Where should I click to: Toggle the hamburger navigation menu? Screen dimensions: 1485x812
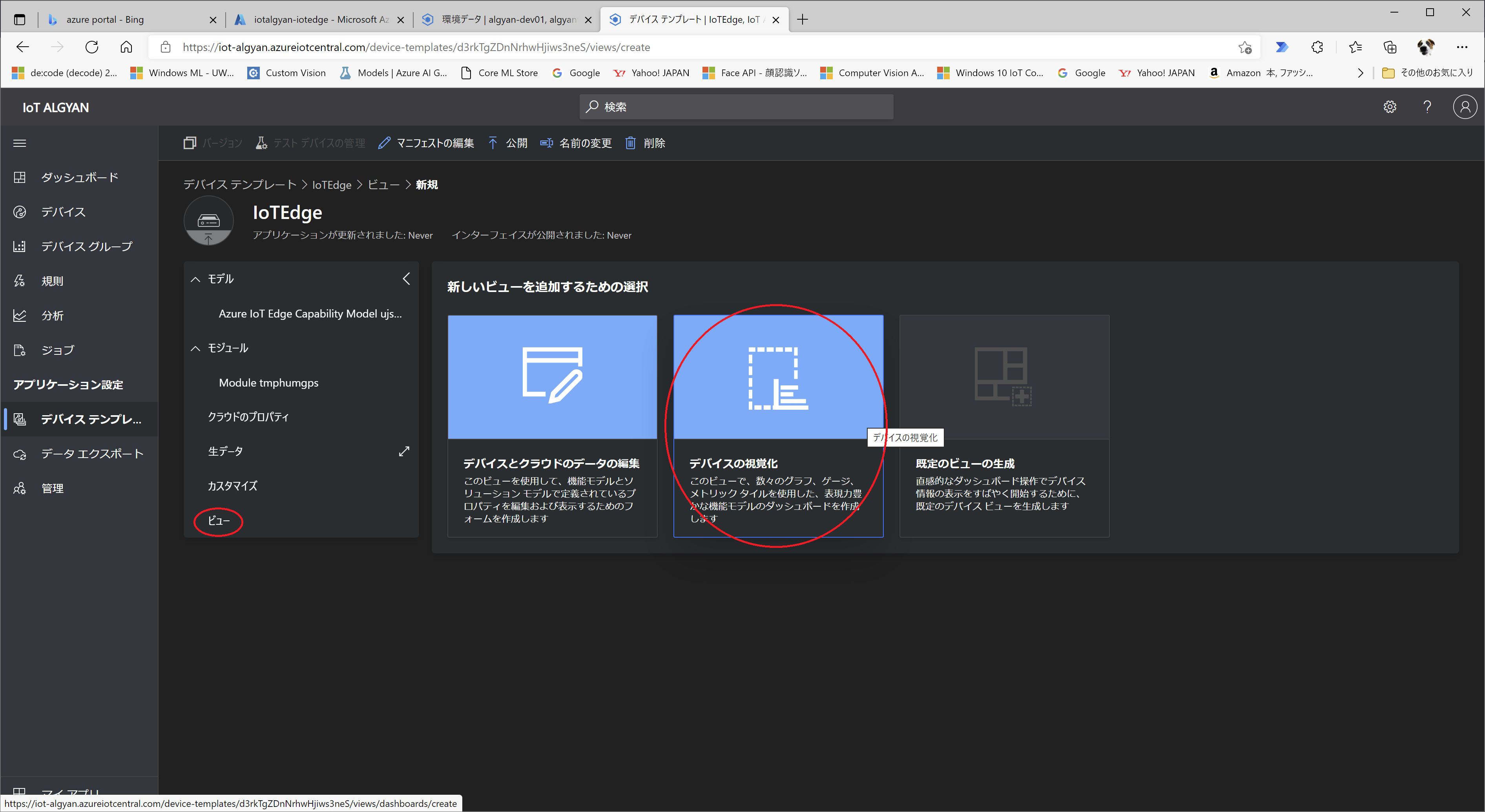(20, 143)
